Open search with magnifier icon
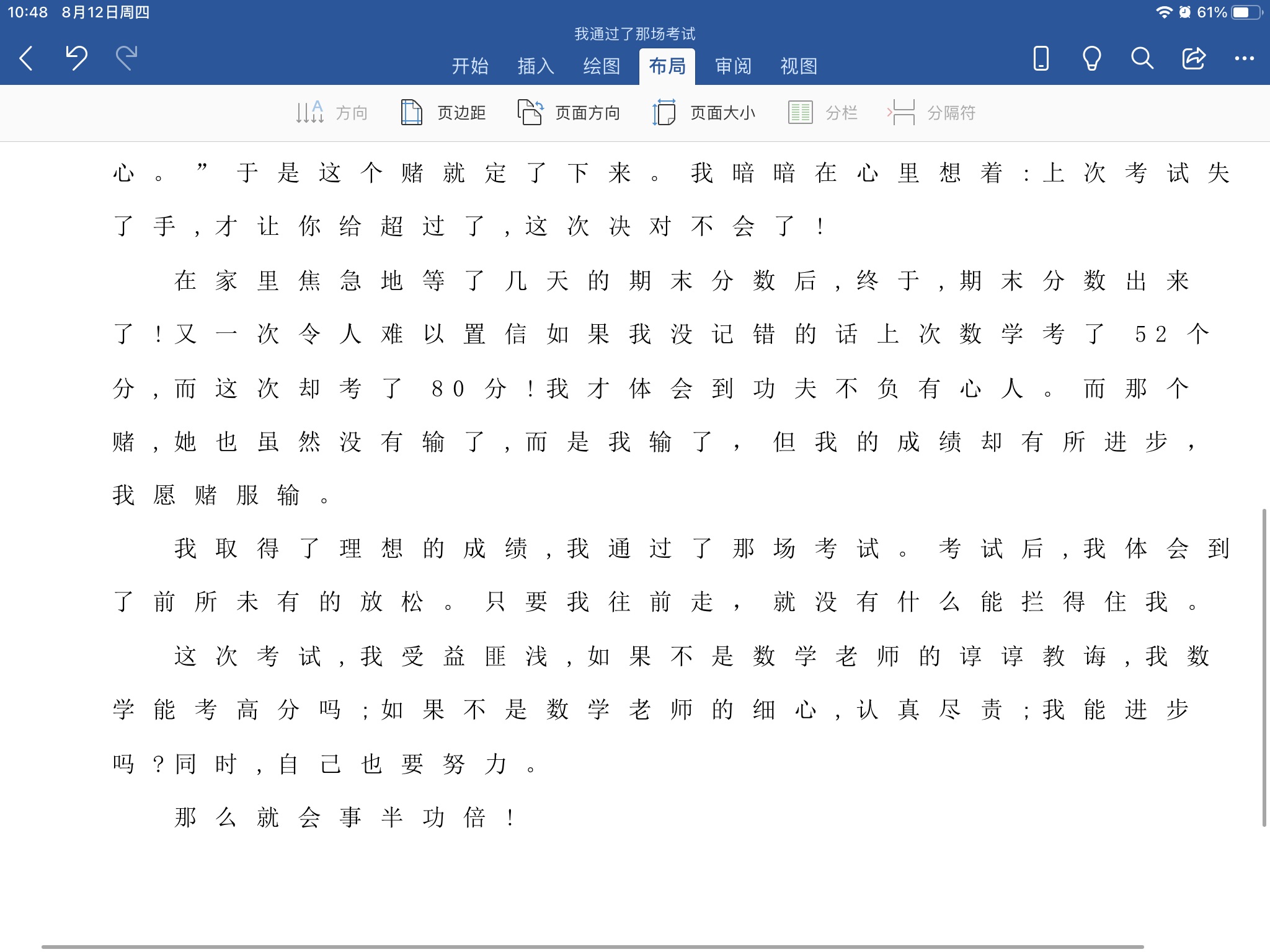The width and height of the screenshot is (1270, 952). point(1142,59)
